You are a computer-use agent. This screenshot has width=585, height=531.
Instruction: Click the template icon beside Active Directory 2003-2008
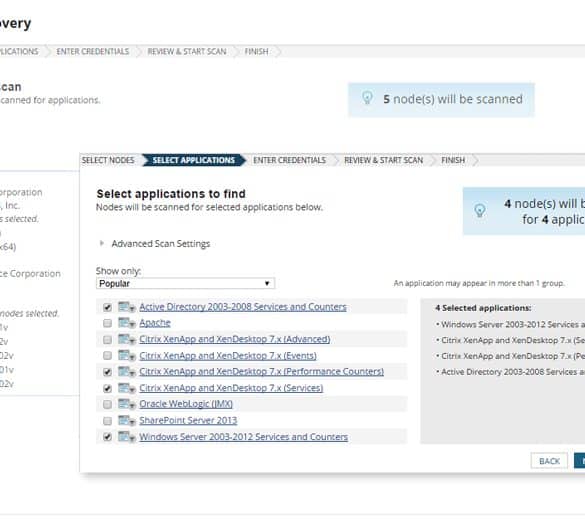click(126, 307)
